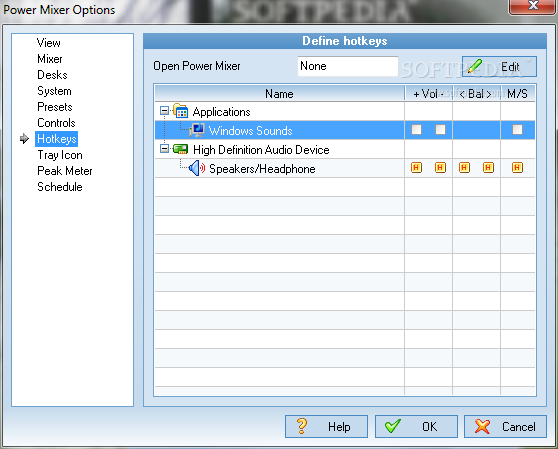This screenshot has height=449, width=558.
Task: Select the Applications tree row text
Action: [x=221, y=112]
